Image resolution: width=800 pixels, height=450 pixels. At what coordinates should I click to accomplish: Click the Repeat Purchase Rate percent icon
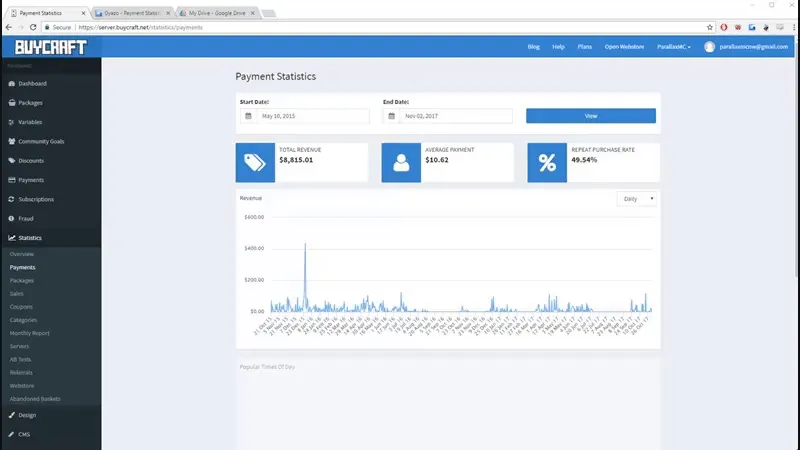[x=547, y=163]
